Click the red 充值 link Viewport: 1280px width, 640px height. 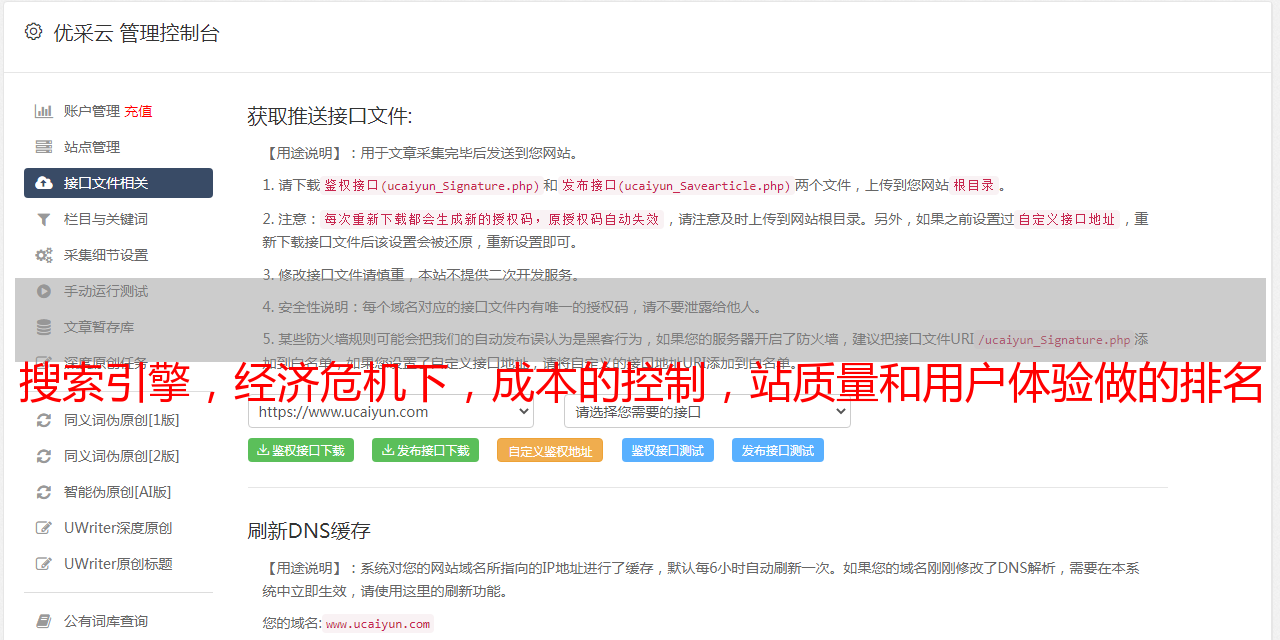(138, 111)
